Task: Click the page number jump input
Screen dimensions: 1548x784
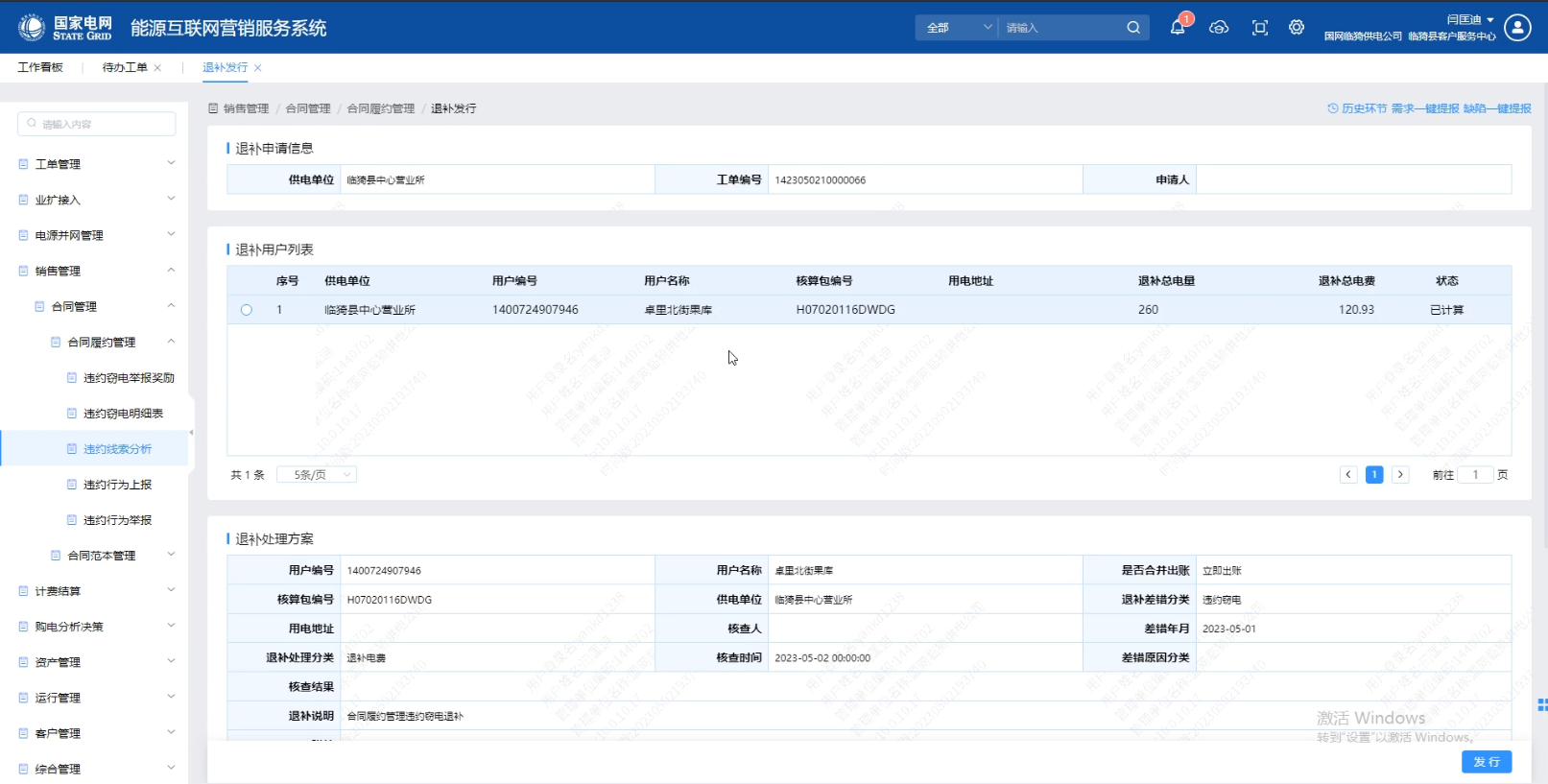Action: (x=1475, y=475)
